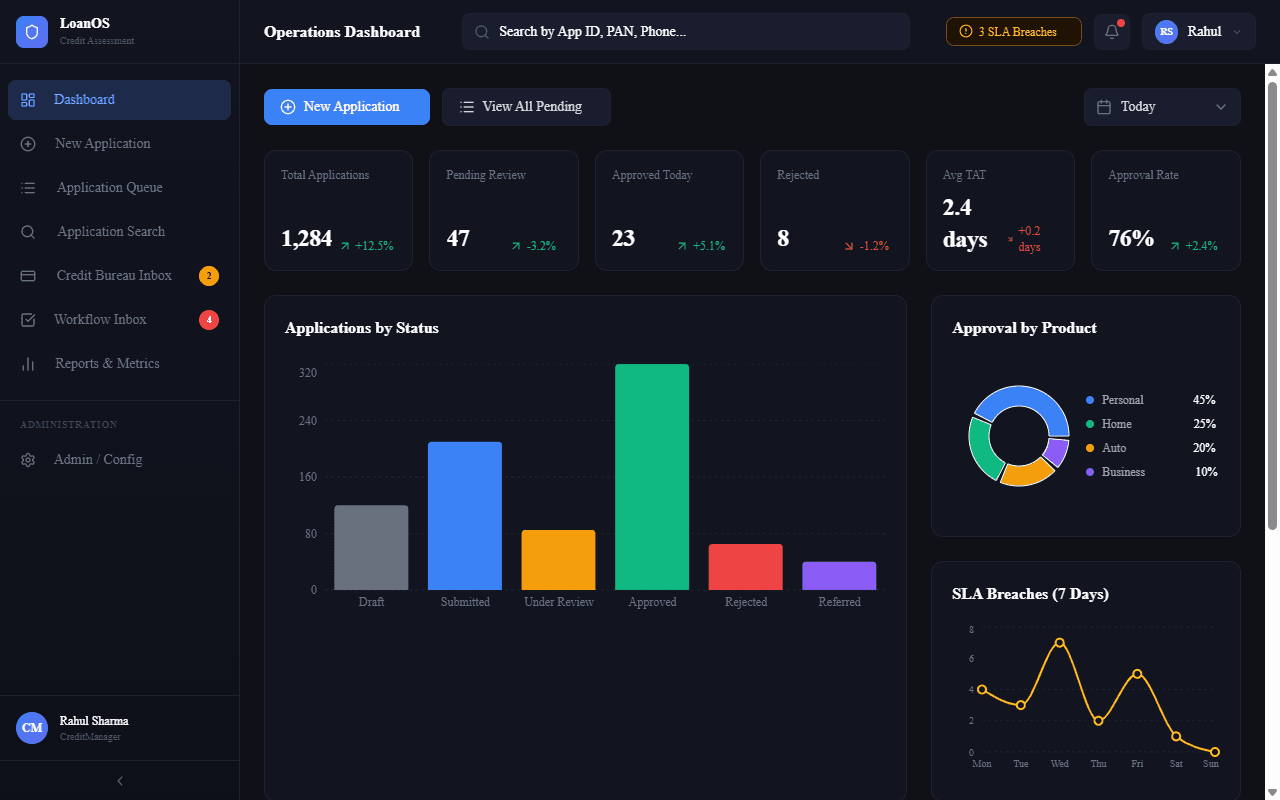This screenshot has width=1280, height=800.
Task: Click the blue Submitted bar in chart
Action: click(465, 516)
